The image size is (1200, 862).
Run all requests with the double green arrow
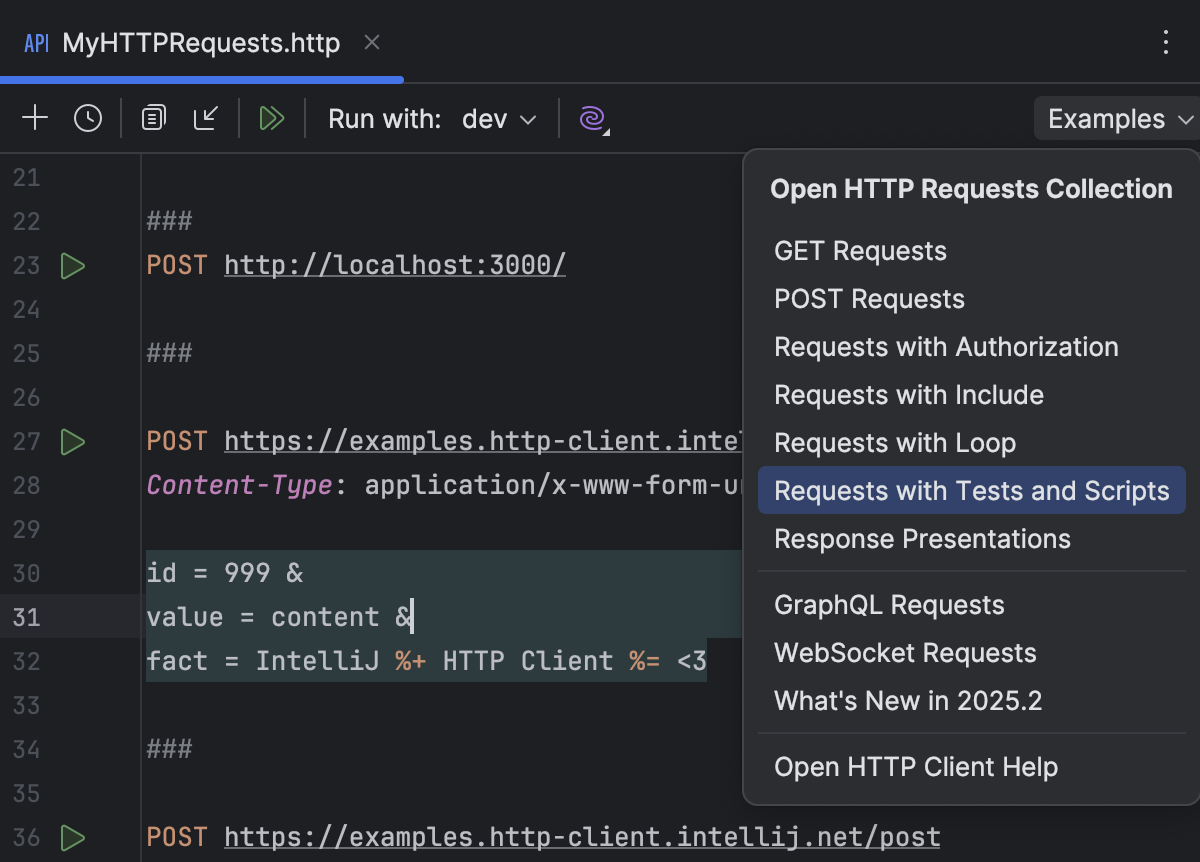tap(272, 117)
